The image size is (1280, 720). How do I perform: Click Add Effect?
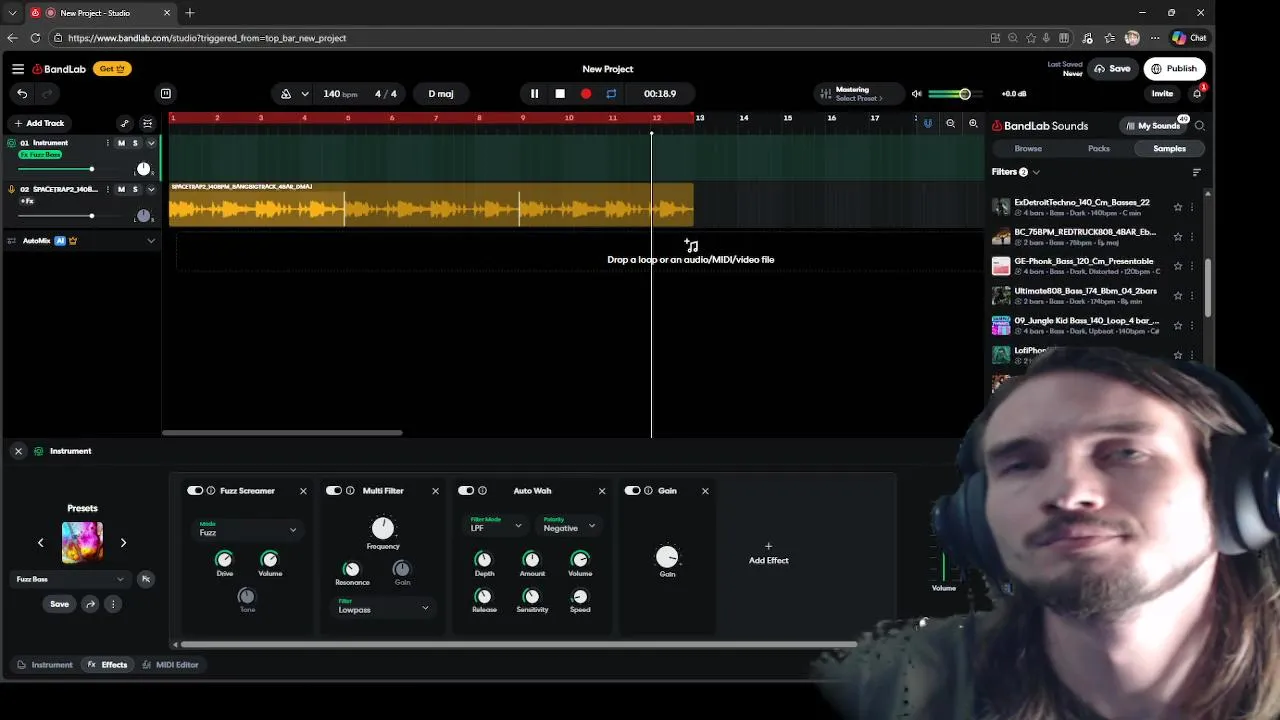tap(768, 554)
